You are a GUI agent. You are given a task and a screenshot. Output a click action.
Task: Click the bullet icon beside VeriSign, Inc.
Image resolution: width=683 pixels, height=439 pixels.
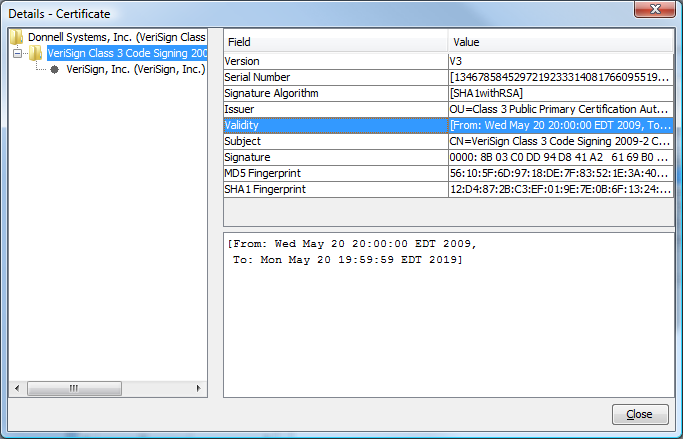tap(55, 70)
